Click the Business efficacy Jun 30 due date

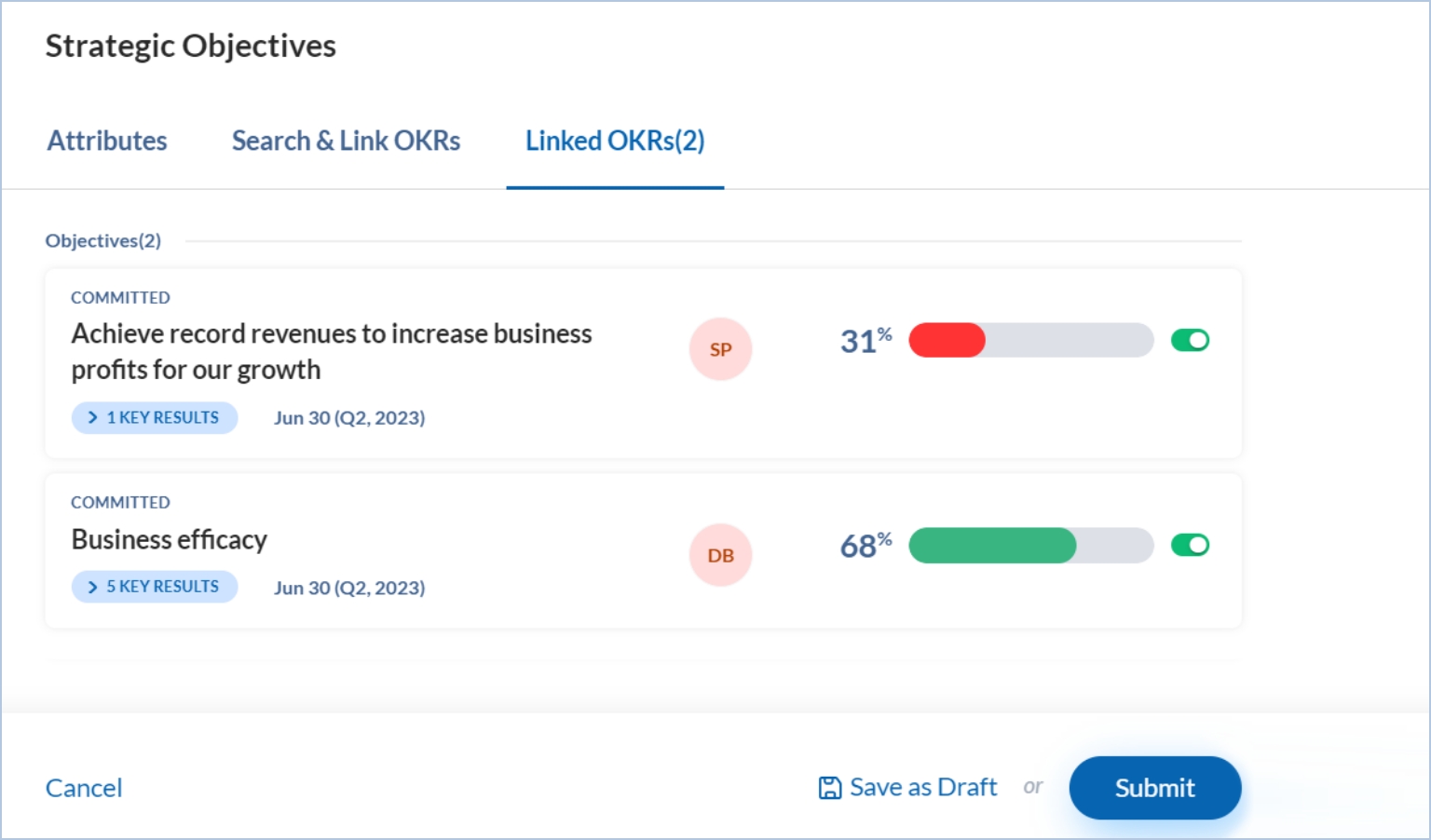click(x=349, y=588)
